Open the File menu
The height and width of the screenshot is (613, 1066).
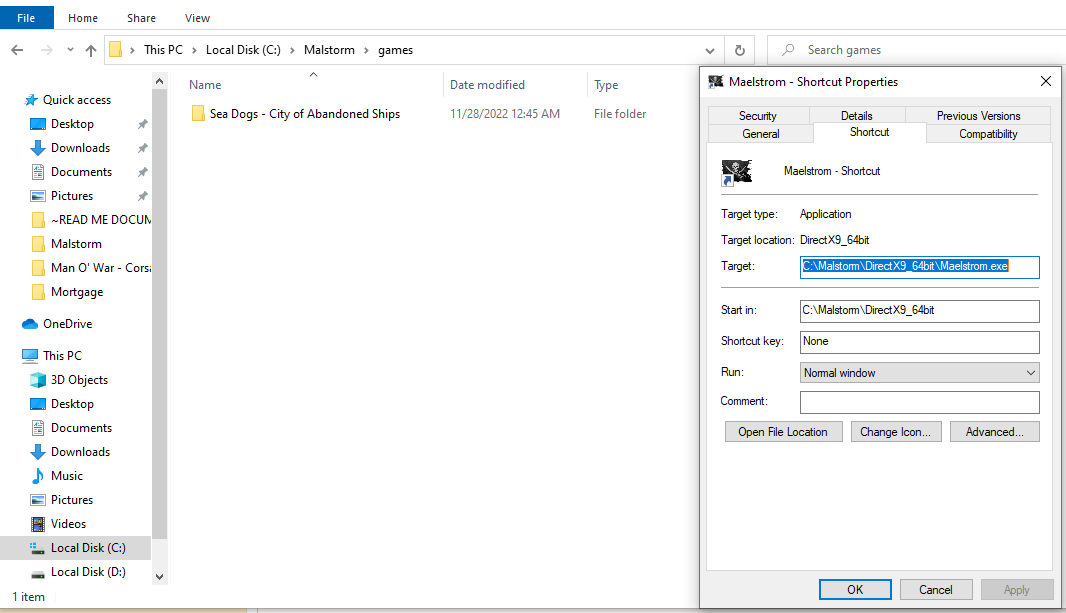[x=27, y=18]
